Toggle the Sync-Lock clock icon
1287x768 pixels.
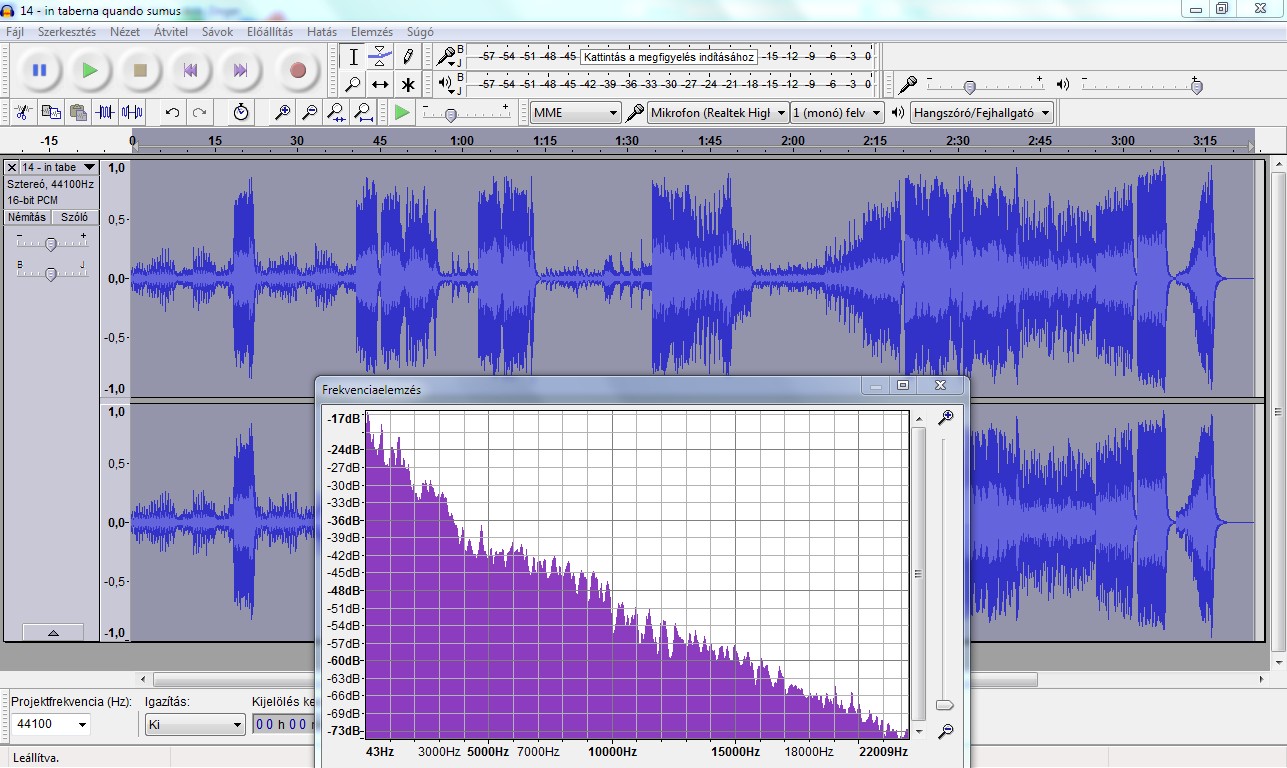pos(241,113)
